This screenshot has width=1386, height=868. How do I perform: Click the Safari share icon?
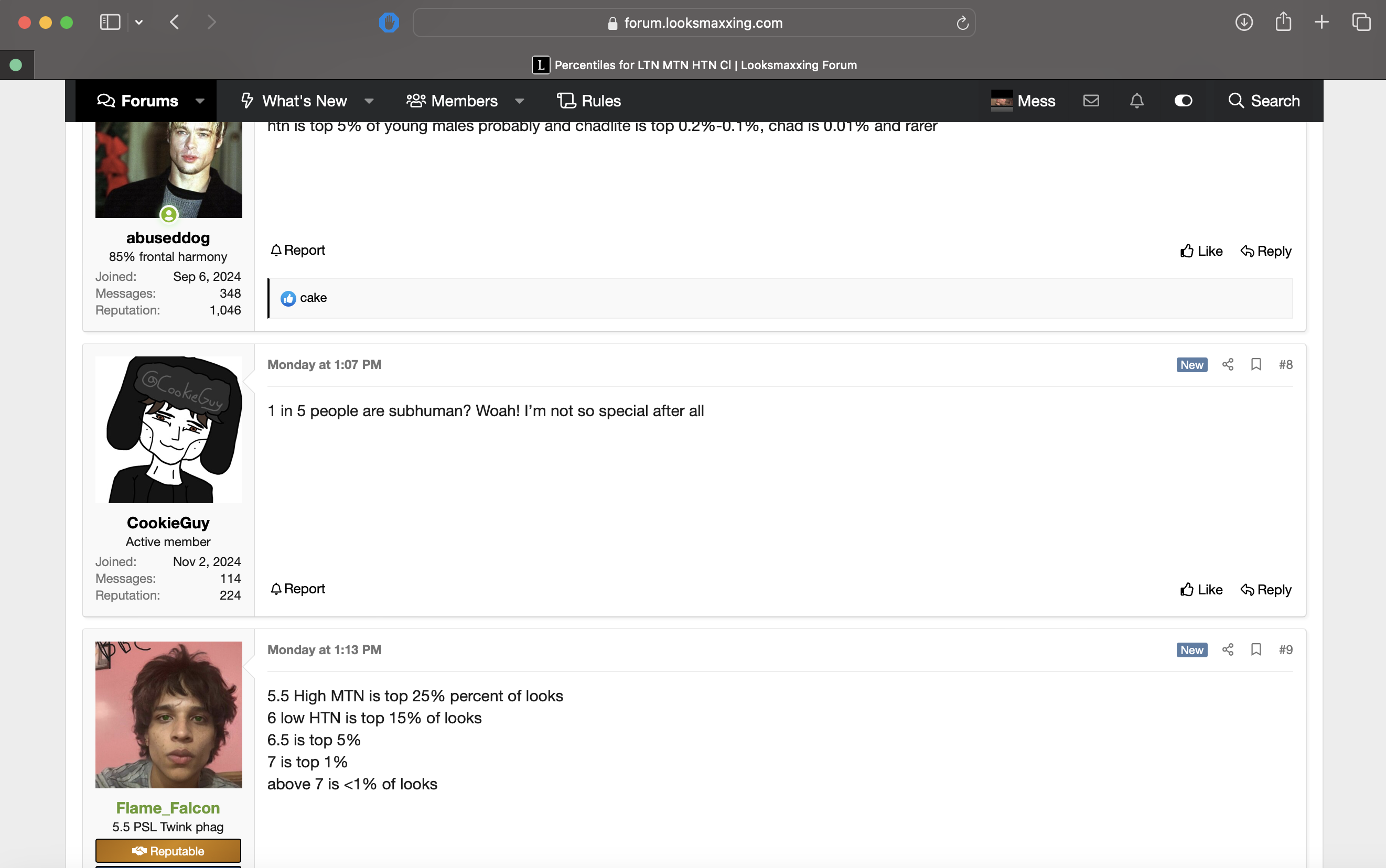tap(1283, 23)
